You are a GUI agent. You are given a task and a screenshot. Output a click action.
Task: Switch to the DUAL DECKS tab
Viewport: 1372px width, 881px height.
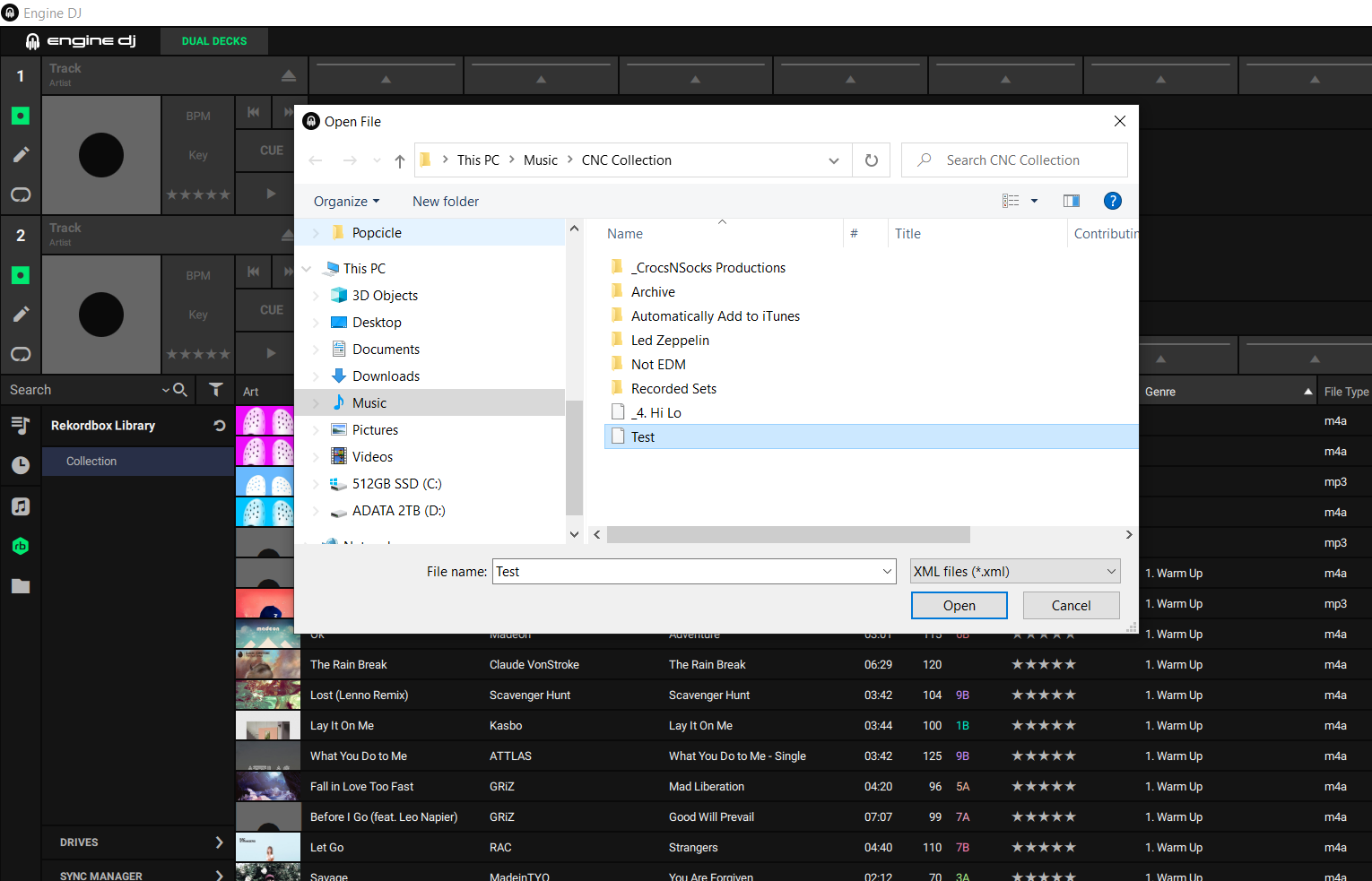(x=214, y=41)
